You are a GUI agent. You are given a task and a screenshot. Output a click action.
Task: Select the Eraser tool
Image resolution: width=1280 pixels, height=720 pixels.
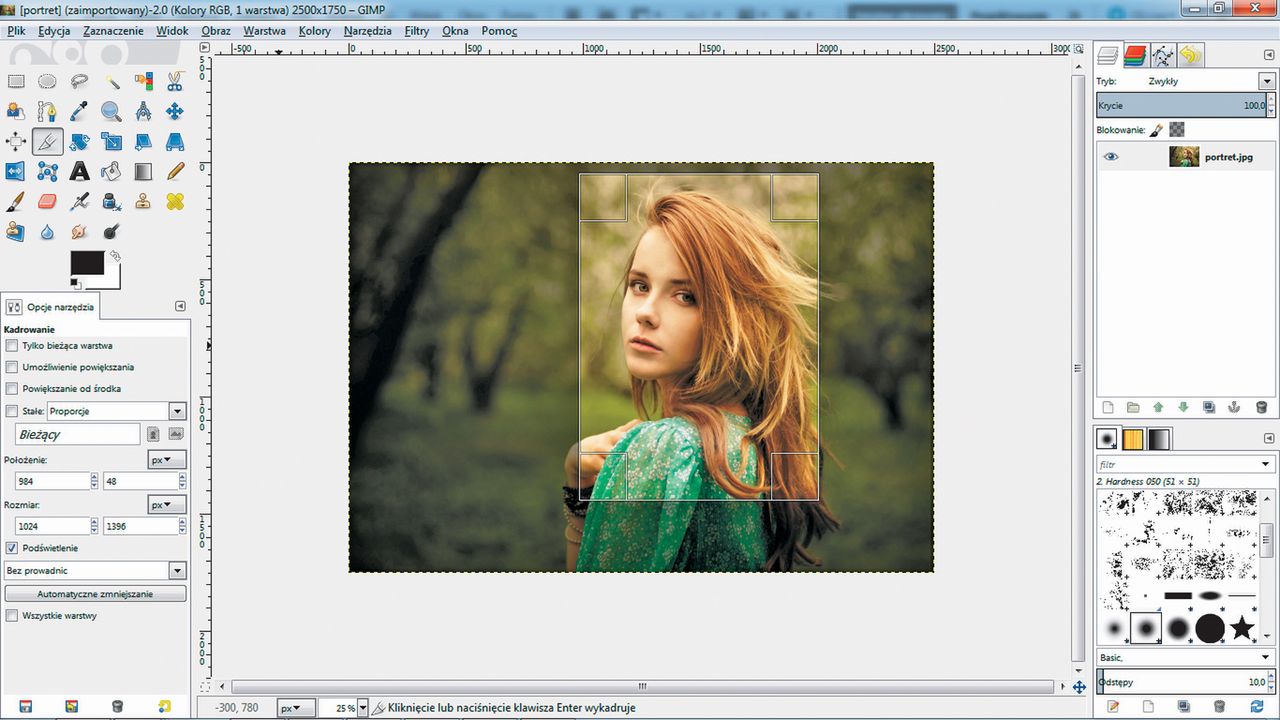(47, 202)
